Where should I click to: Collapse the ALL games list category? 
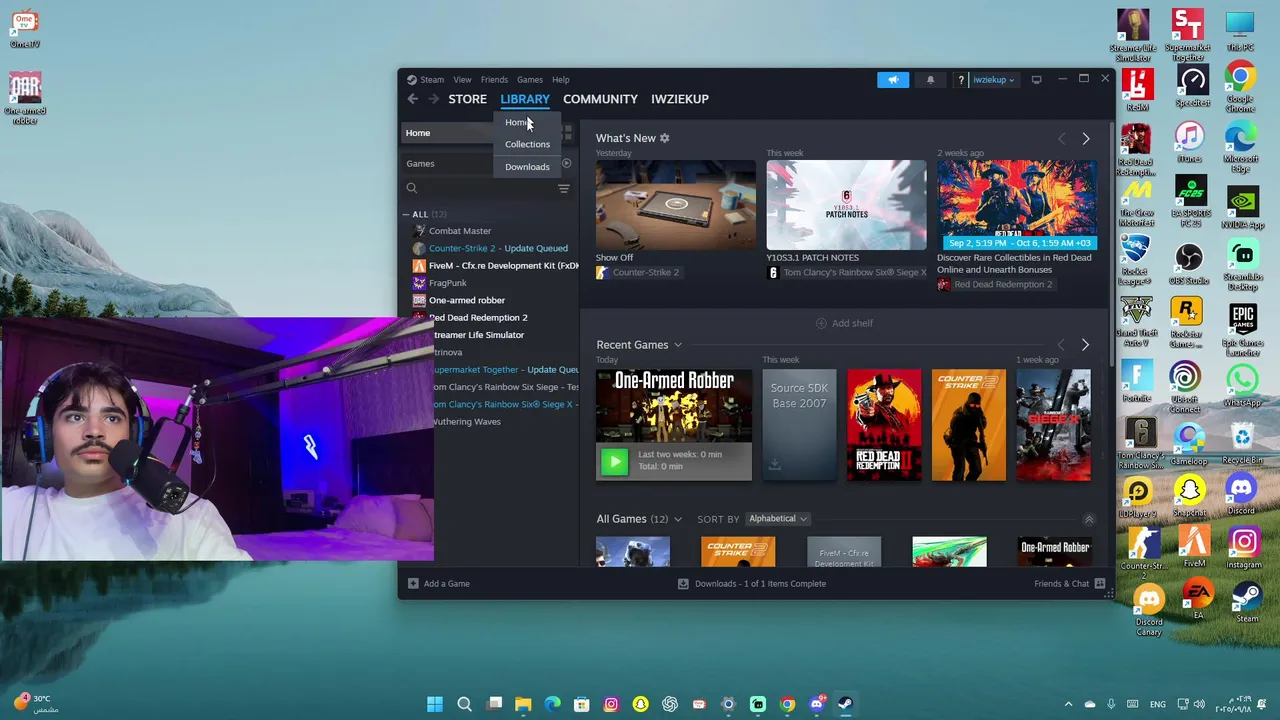(406, 214)
